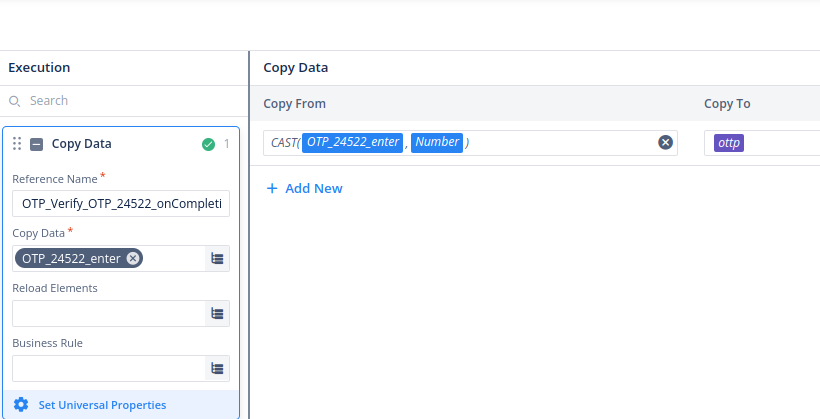Clear the Copy From CAST expression
Viewport: 820px width, 419px height.
pyautogui.click(x=665, y=143)
